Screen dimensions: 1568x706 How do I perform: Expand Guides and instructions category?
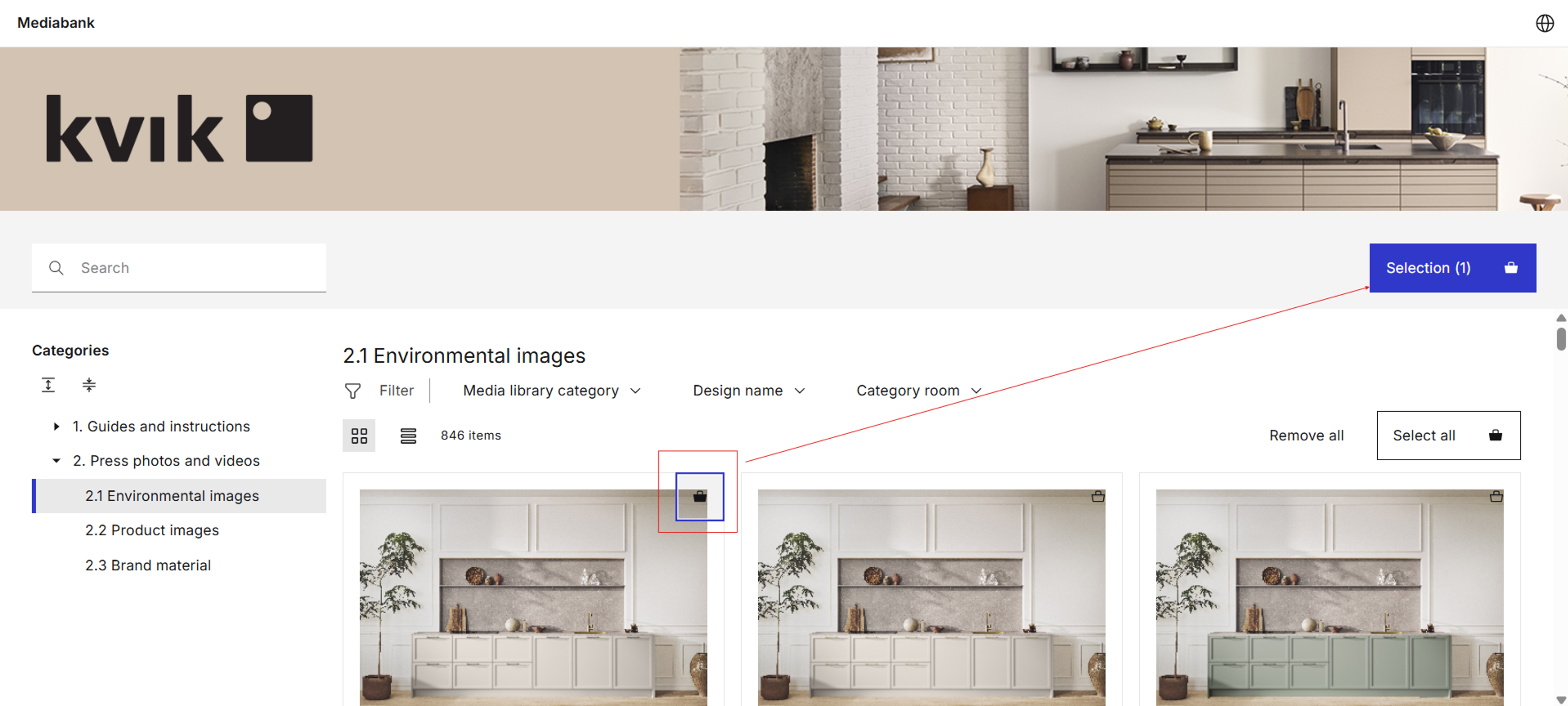pos(57,426)
